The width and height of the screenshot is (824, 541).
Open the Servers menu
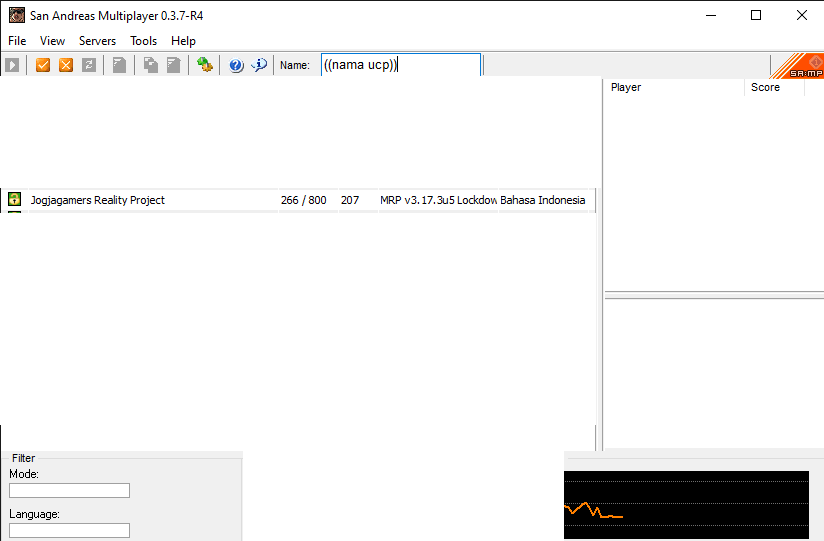97,41
